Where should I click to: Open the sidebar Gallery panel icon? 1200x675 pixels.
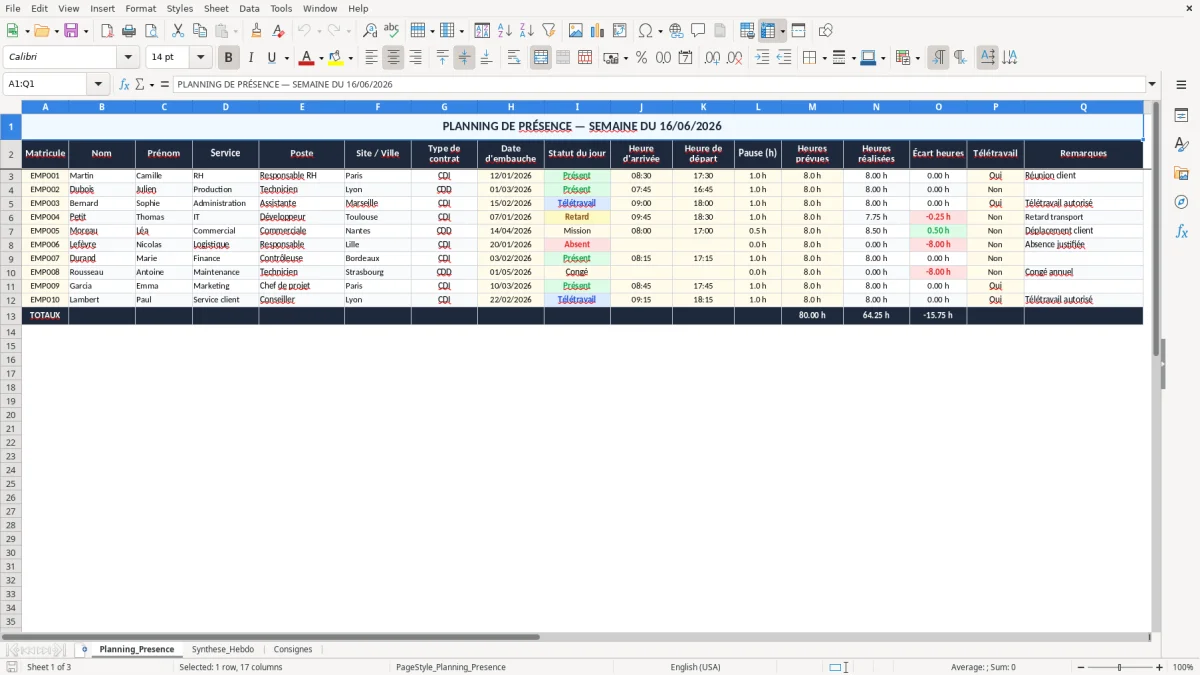[x=1181, y=173]
